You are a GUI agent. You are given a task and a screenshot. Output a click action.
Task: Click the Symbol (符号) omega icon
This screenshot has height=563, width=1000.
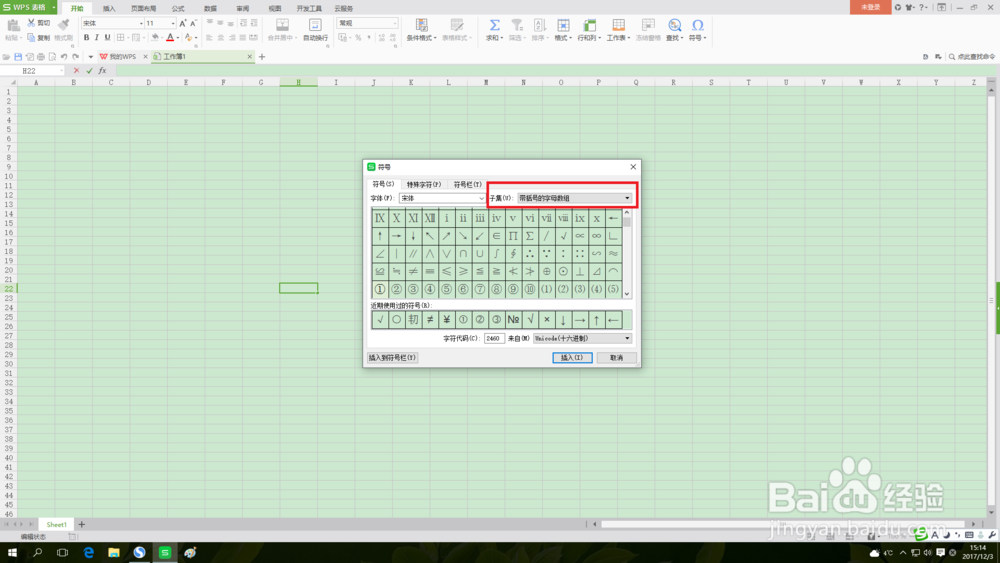698,26
